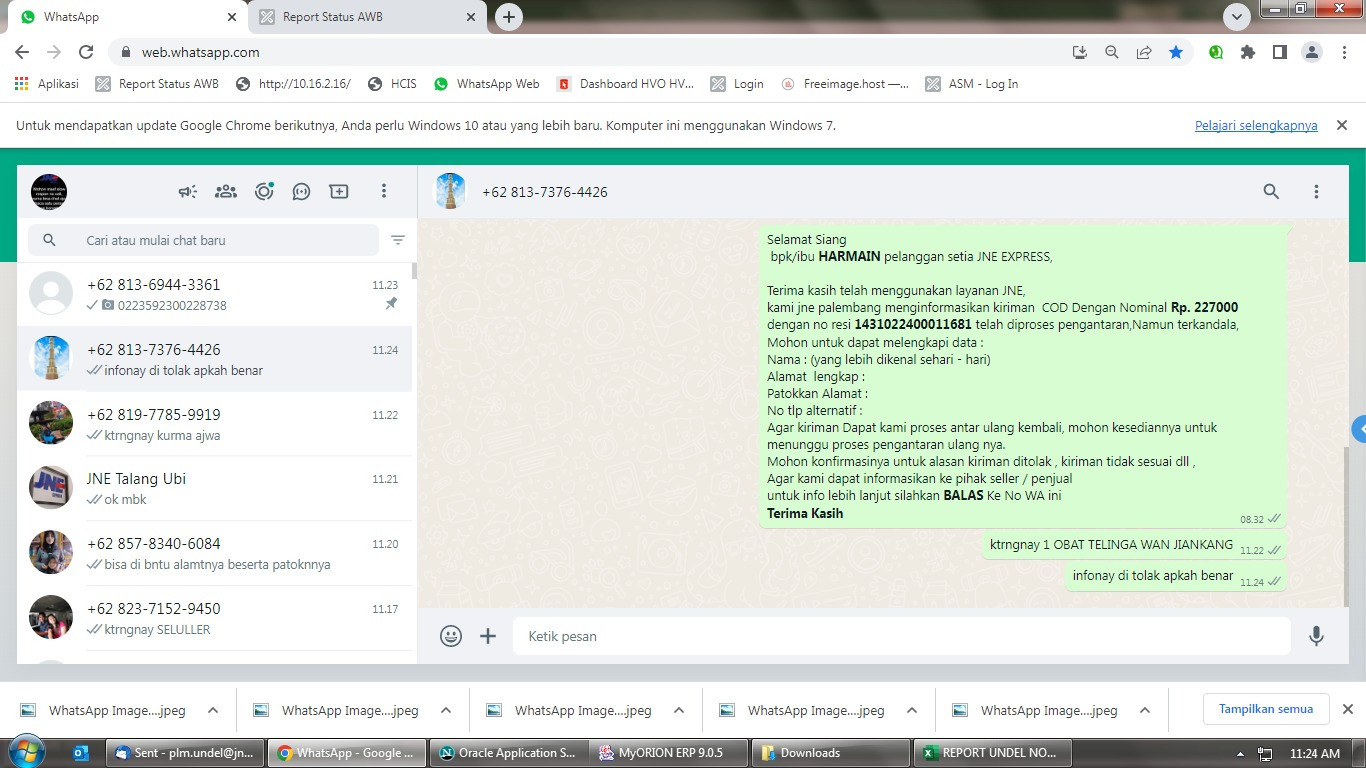
Task: Go back in browser history
Action: pyautogui.click(x=22, y=52)
